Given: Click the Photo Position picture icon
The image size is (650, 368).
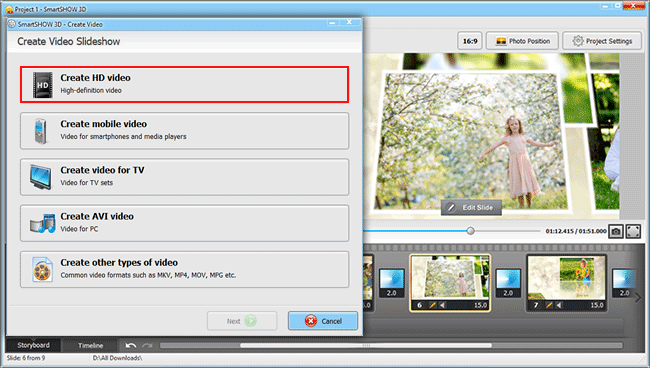Looking at the screenshot, I should pos(501,41).
